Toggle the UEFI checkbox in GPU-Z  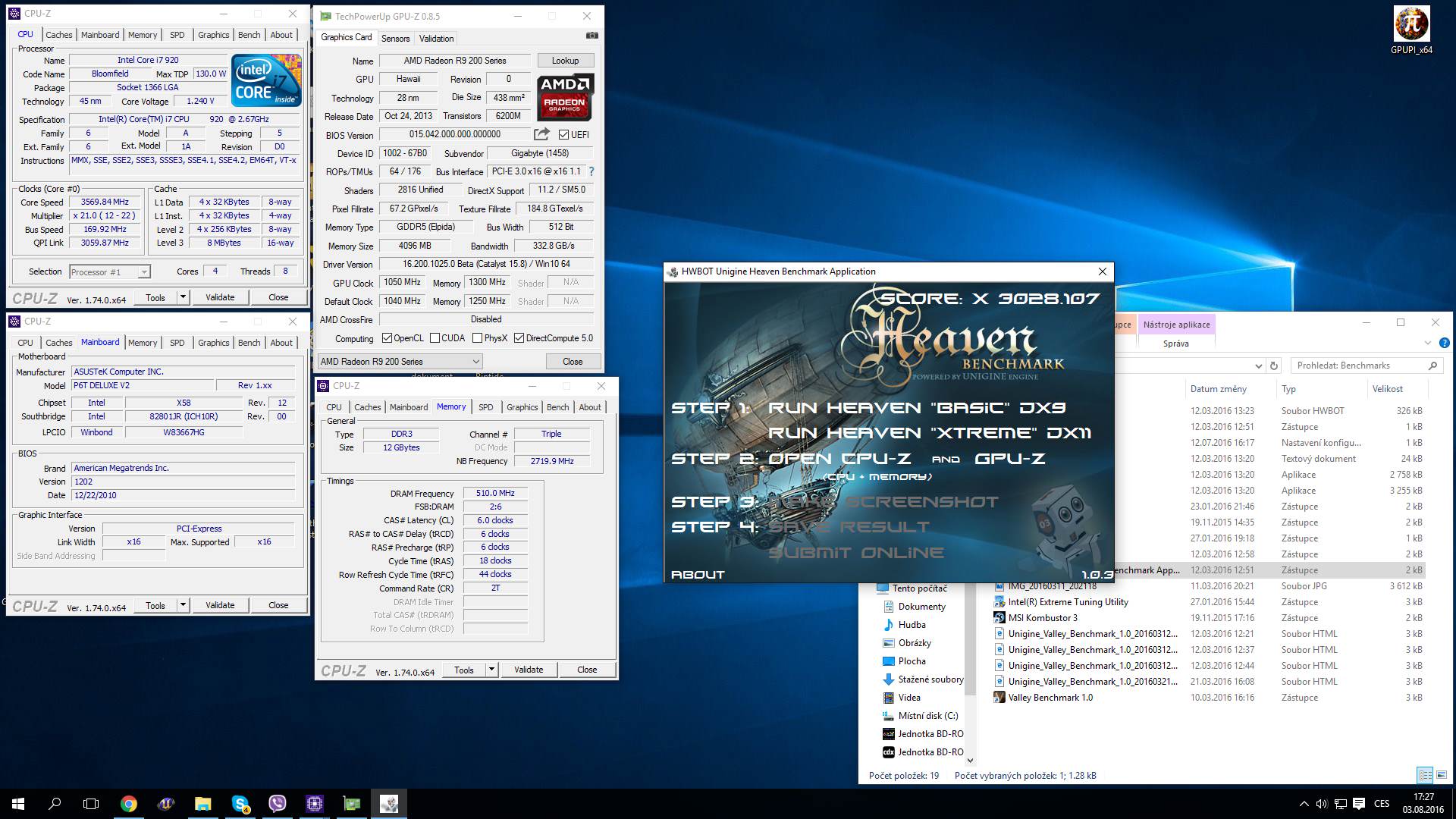(563, 135)
